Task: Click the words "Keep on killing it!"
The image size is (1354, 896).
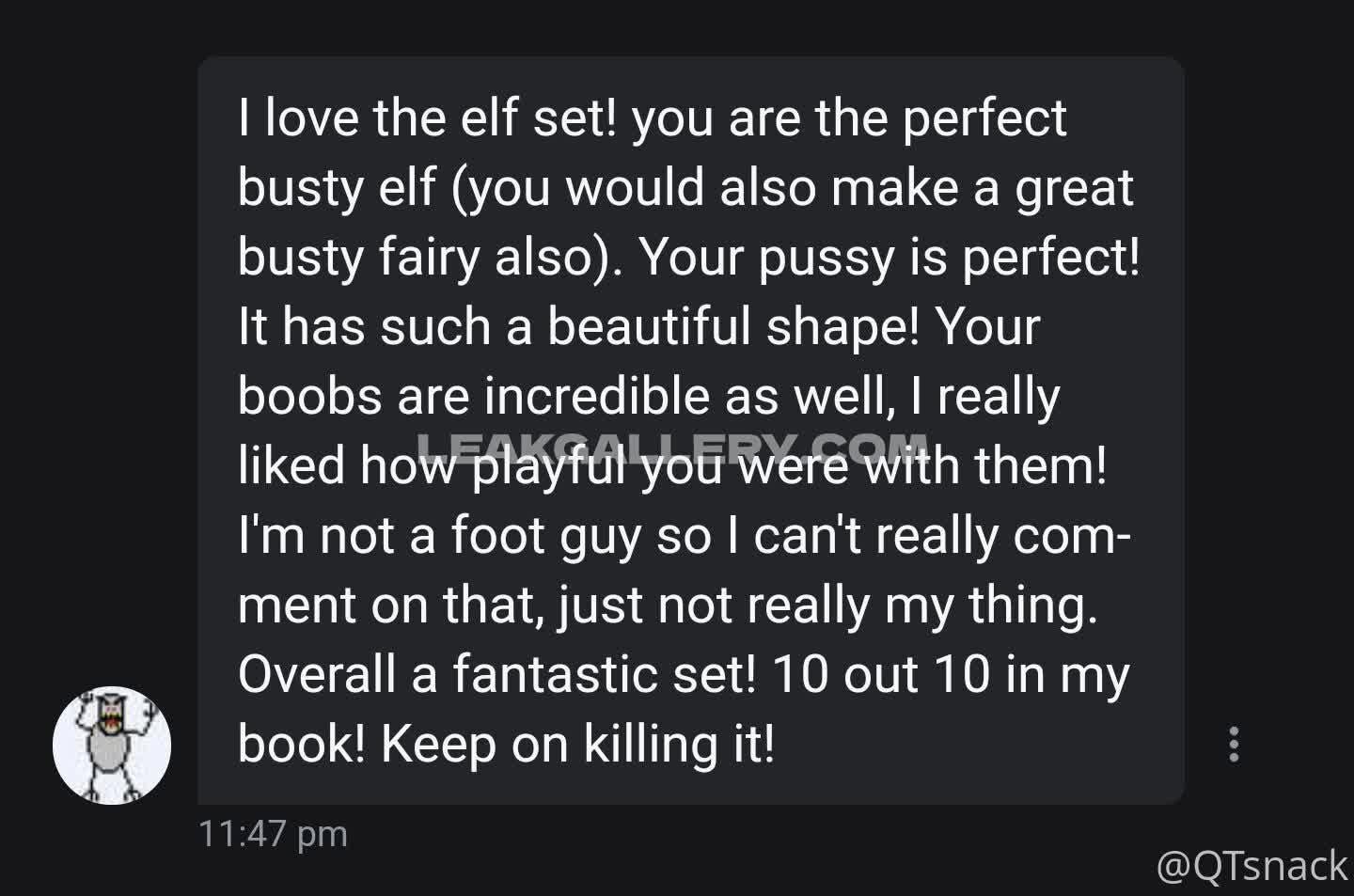Action: pyautogui.click(x=578, y=745)
